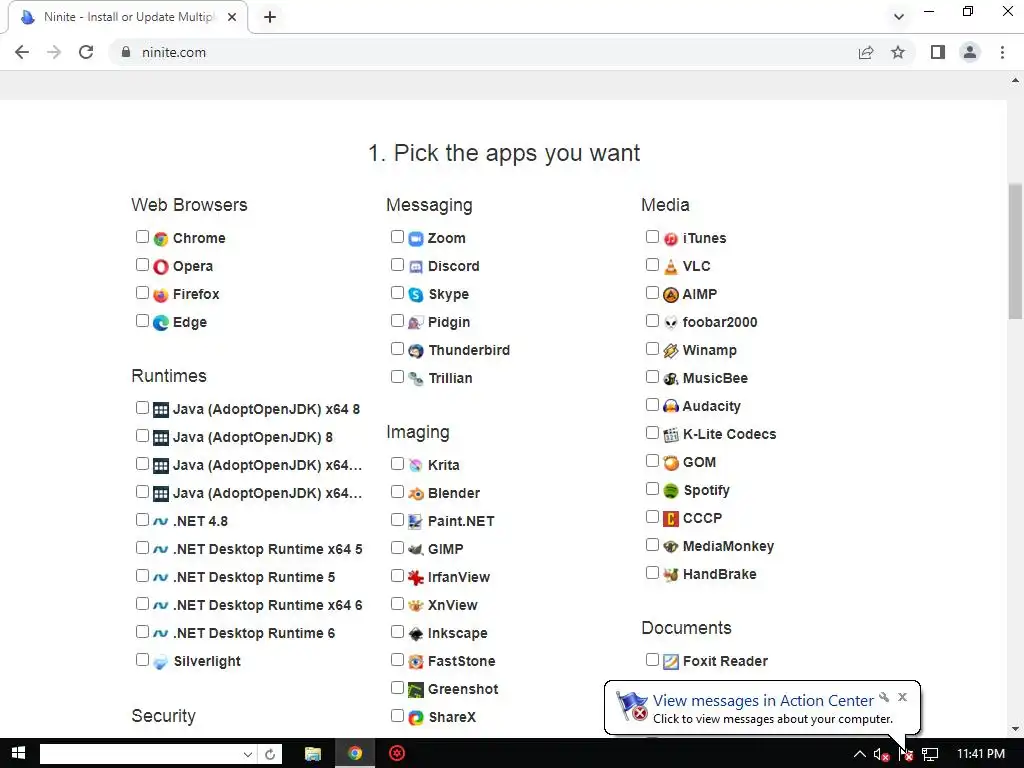The width and height of the screenshot is (1024, 768).
Task: Click the iTunes app icon
Action: (x=671, y=238)
